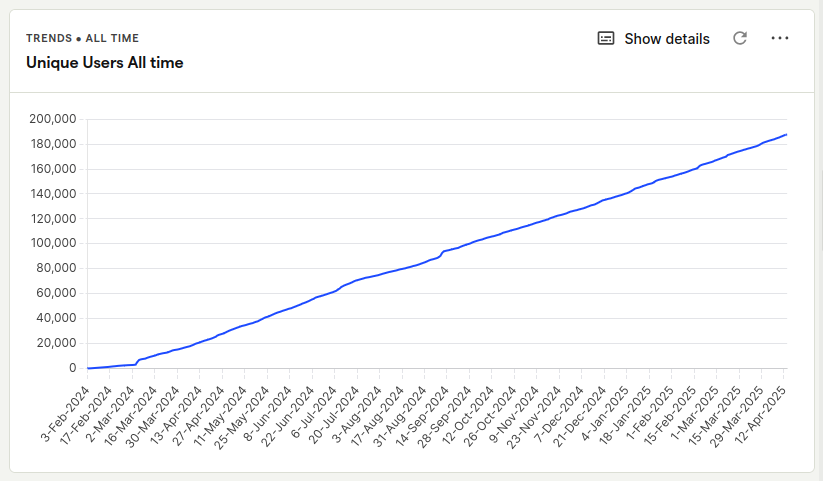Click the 13-Apr-2024 date label
The height and width of the screenshot is (481, 823).
[175, 416]
